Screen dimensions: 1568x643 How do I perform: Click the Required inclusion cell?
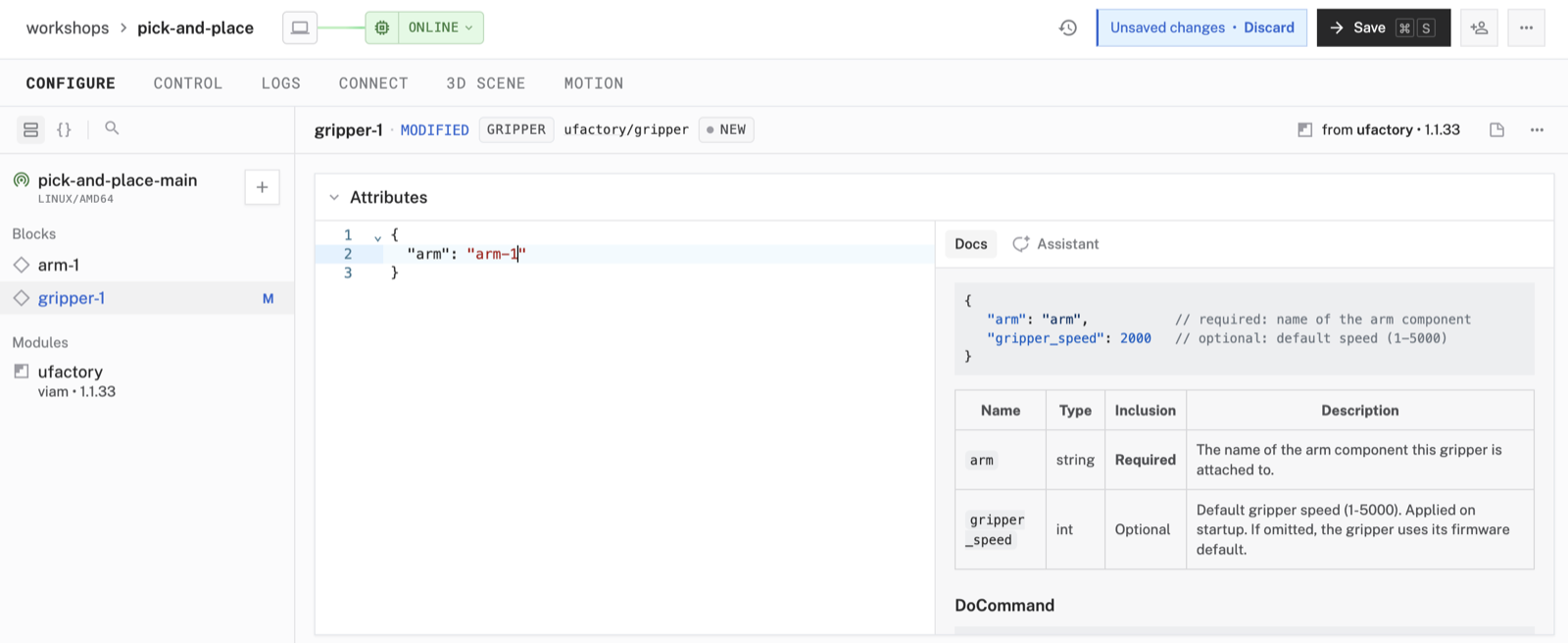[1146, 460]
